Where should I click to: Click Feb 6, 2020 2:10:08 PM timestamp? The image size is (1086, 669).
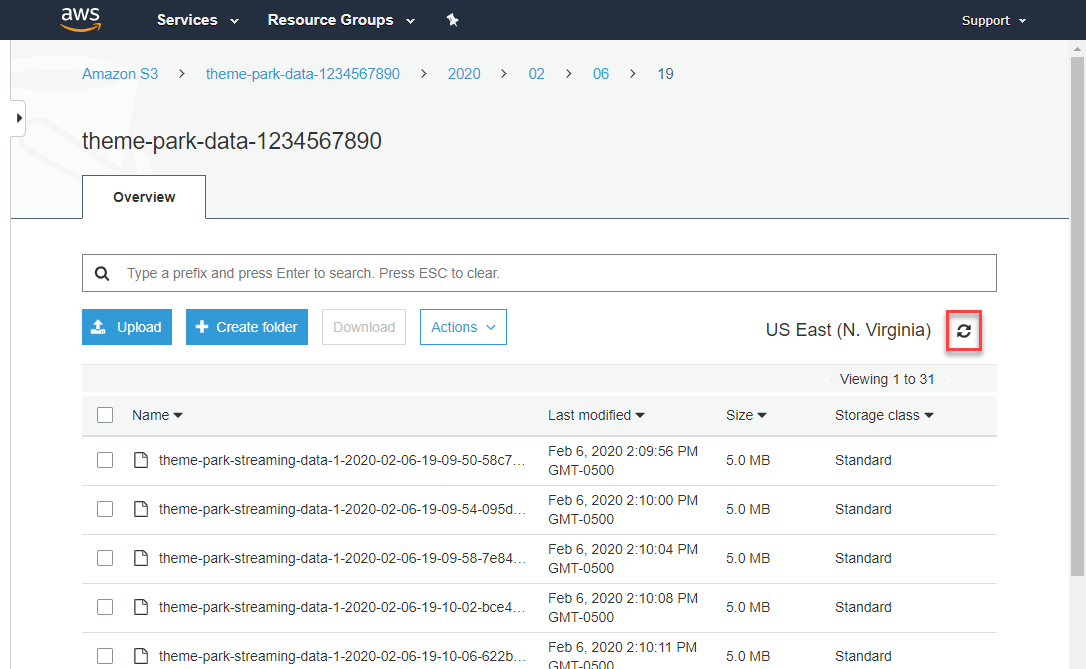[x=623, y=607]
